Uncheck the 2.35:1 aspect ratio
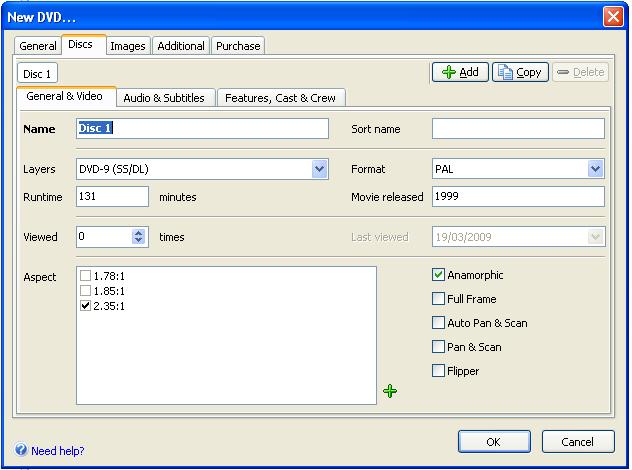 coord(85,306)
